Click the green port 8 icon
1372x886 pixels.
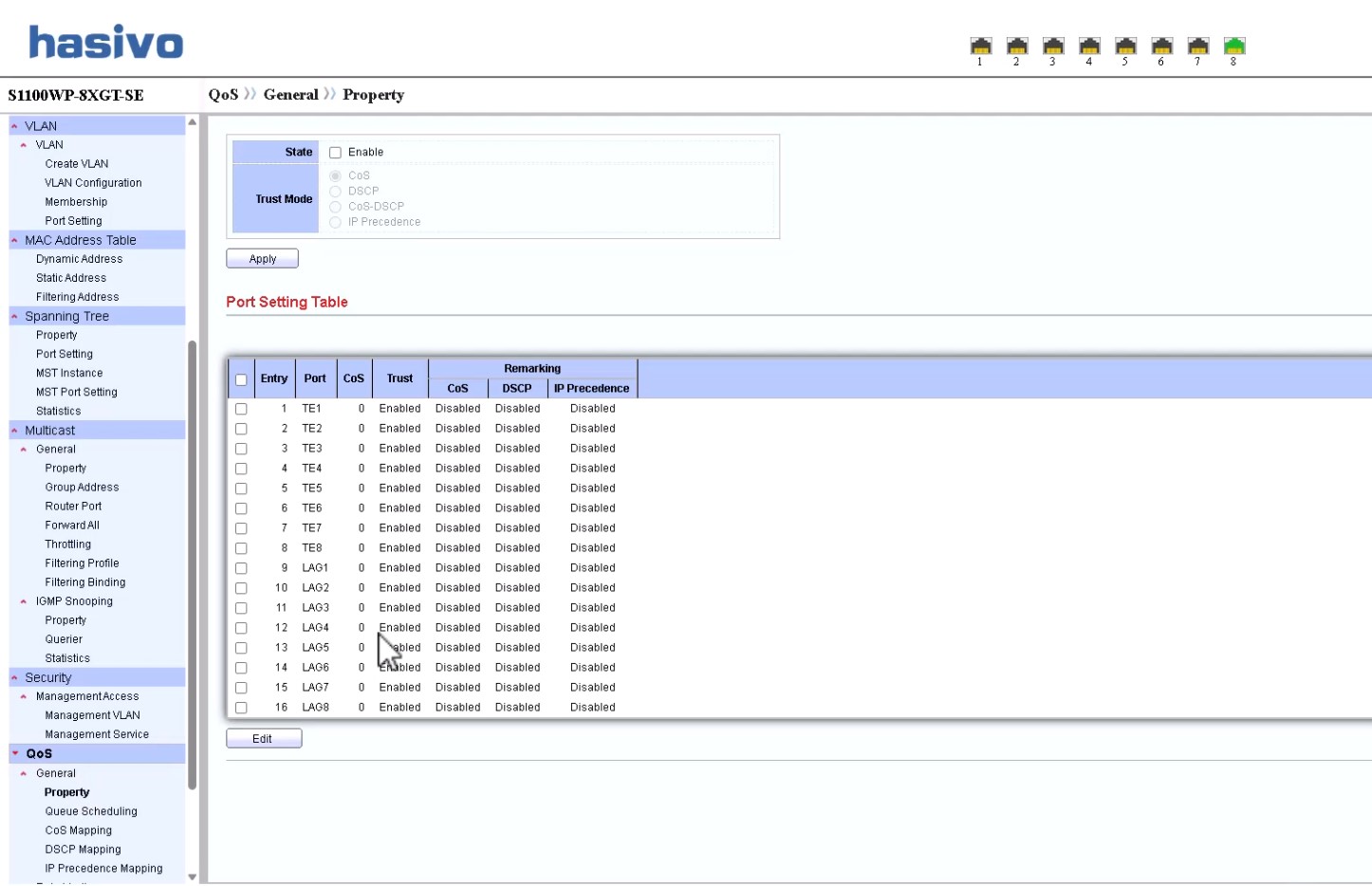pos(1233,46)
